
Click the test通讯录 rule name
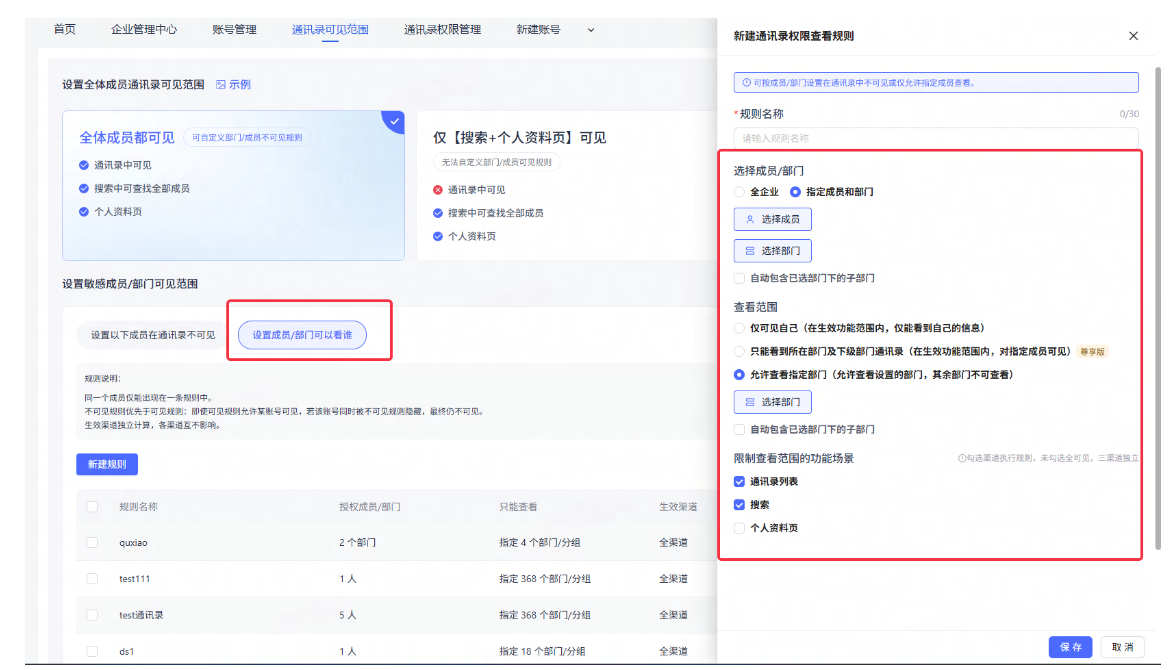click(141, 615)
